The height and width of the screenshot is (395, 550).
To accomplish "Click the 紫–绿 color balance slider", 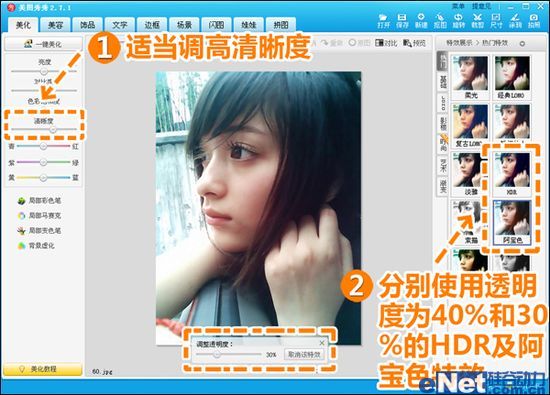I will 43,162.
